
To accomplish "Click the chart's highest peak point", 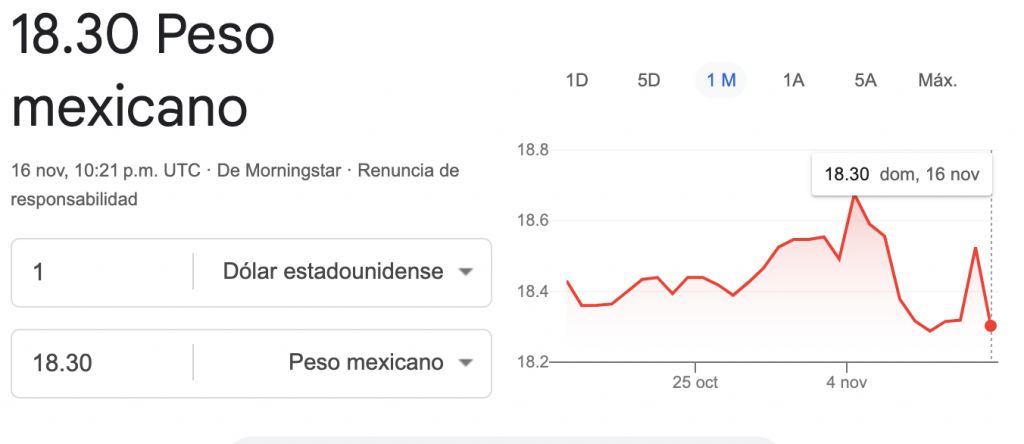I will click(x=854, y=195).
